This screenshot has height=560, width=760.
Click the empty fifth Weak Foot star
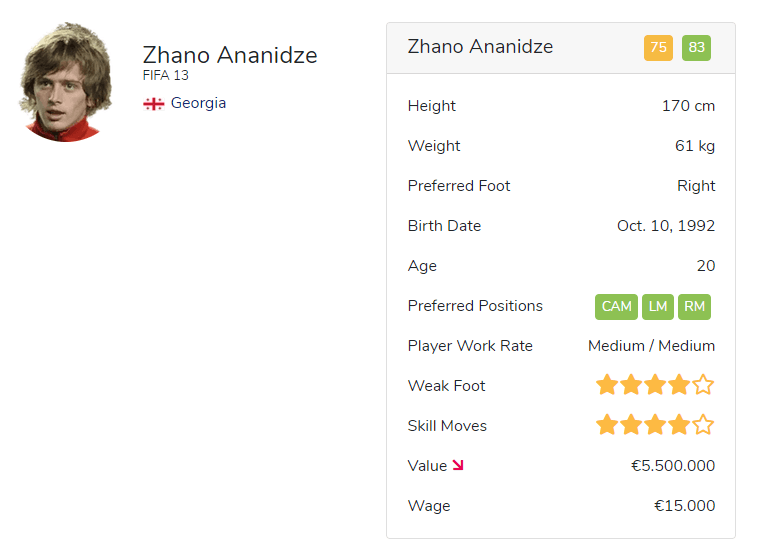click(x=703, y=385)
